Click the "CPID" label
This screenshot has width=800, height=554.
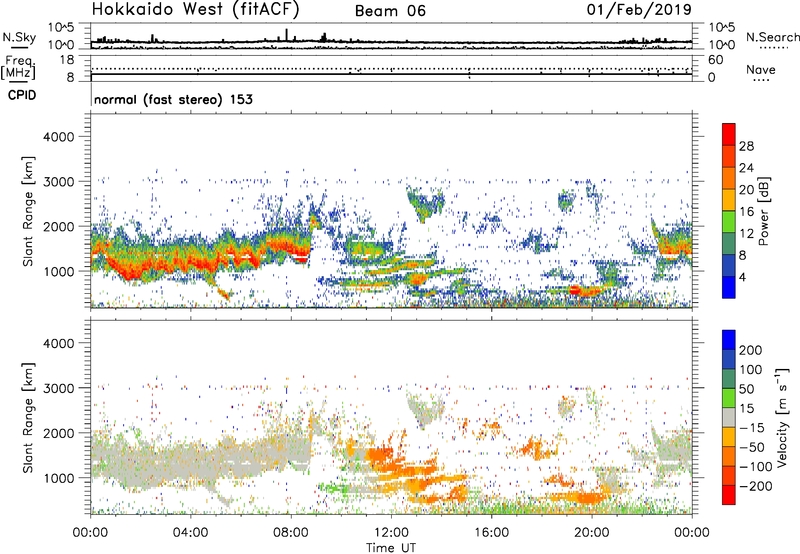click(x=22, y=95)
